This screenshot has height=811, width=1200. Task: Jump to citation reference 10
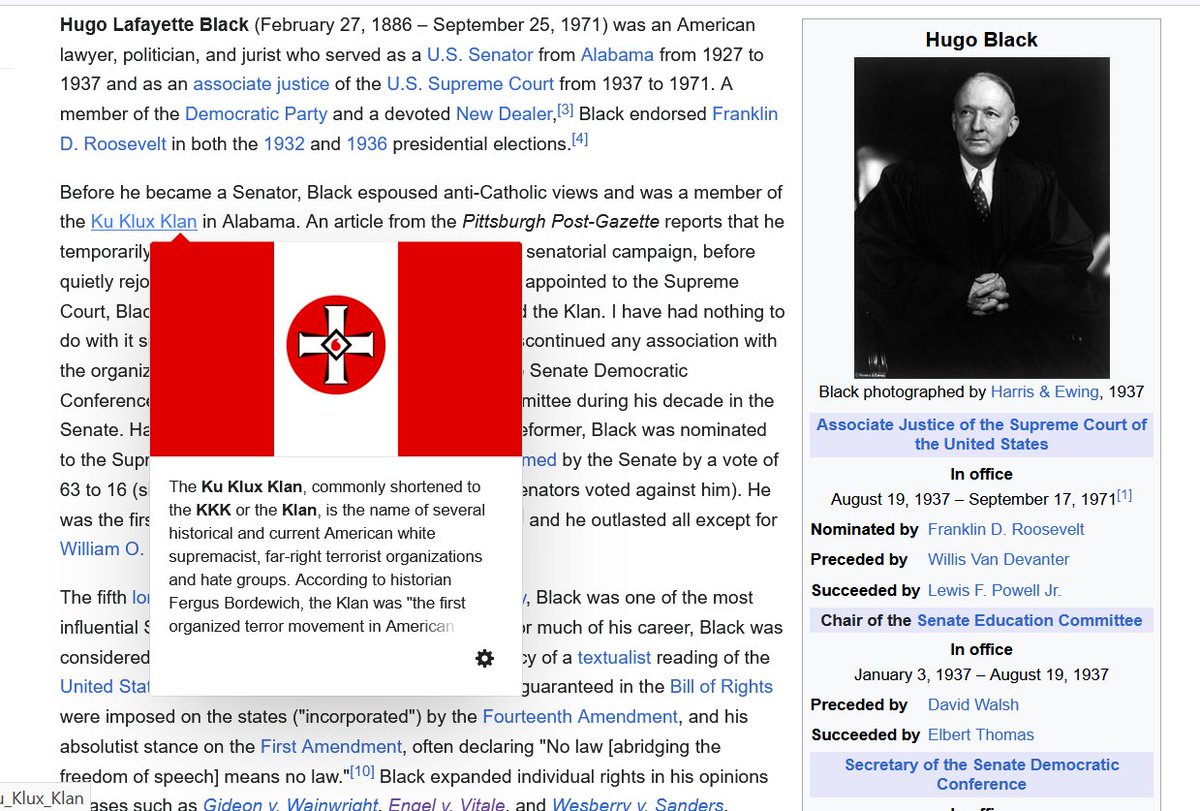pos(362,770)
